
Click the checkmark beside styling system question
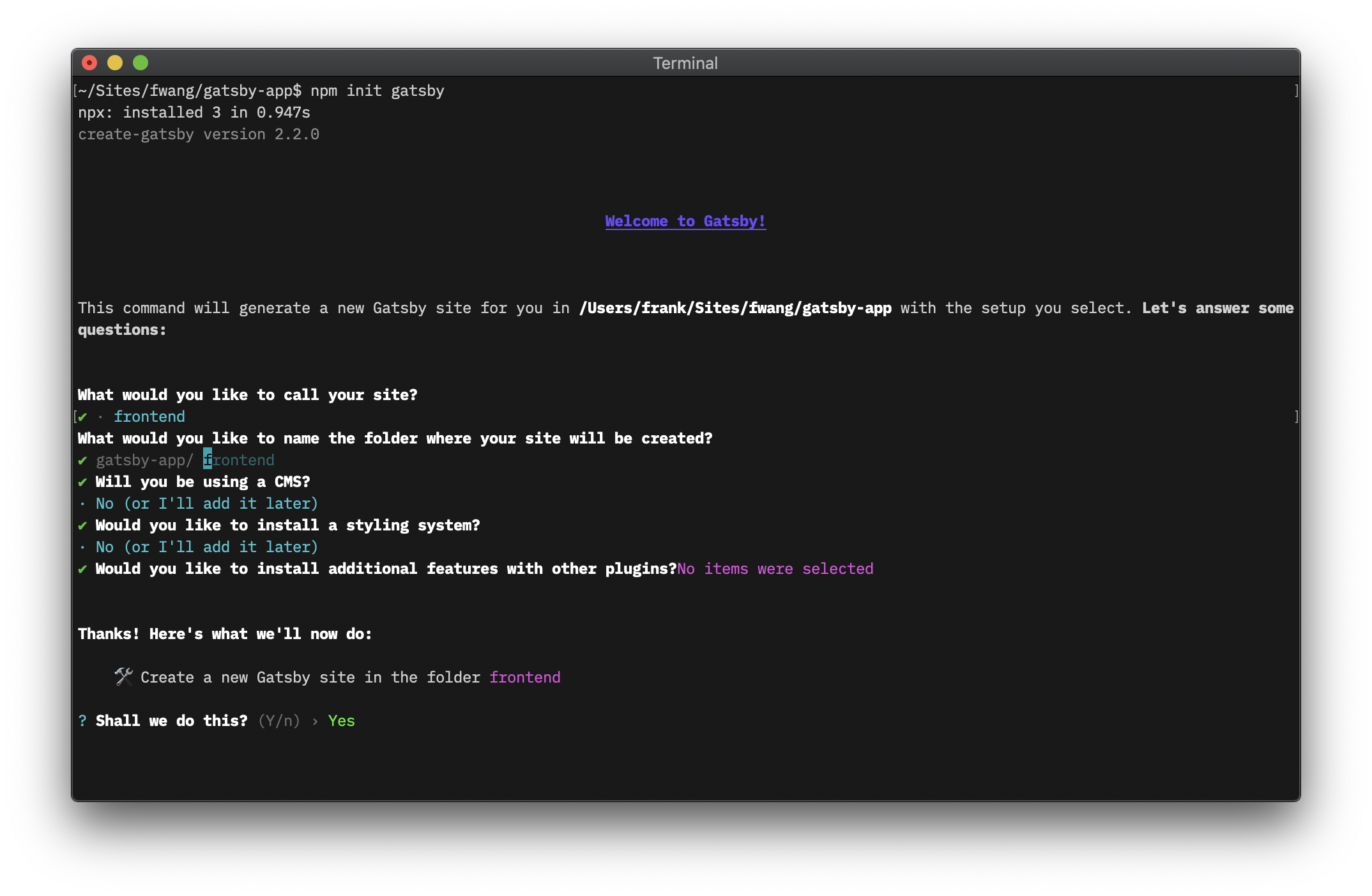pos(82,525)
